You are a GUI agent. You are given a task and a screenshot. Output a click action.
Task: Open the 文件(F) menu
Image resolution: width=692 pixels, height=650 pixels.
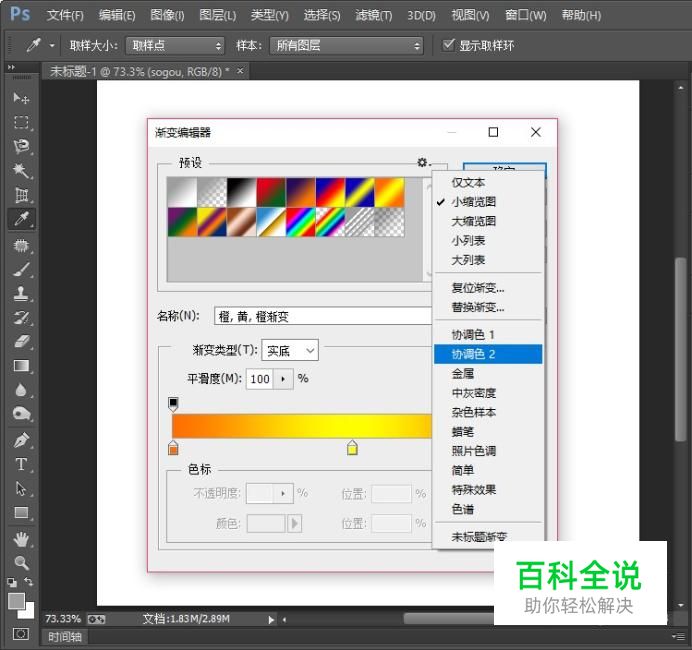coord(65,15)
